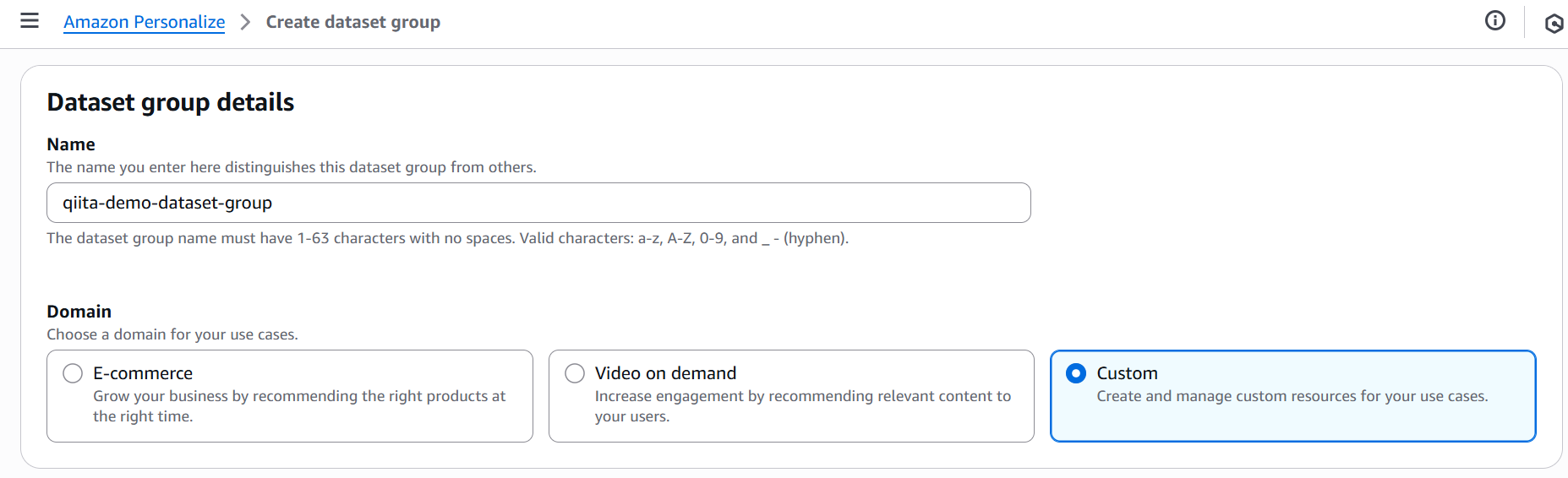Click the Custom card description text

1292,396
